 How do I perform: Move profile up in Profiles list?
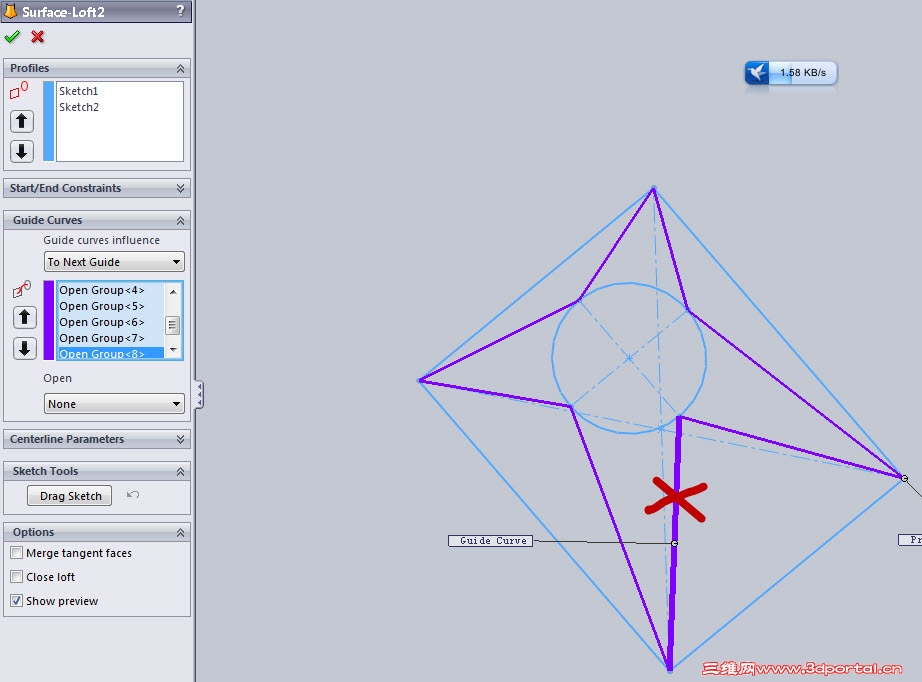coord(22,121)
